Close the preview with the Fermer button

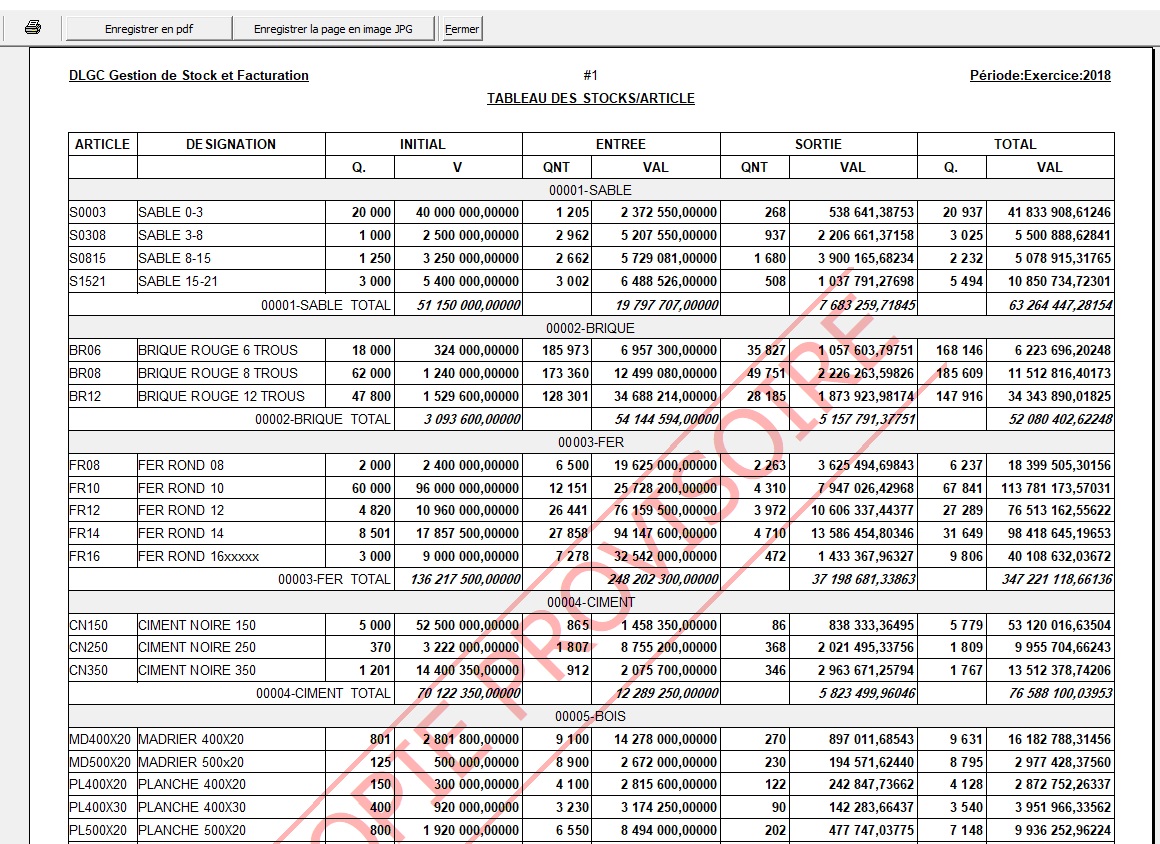[x=462, y=29]
